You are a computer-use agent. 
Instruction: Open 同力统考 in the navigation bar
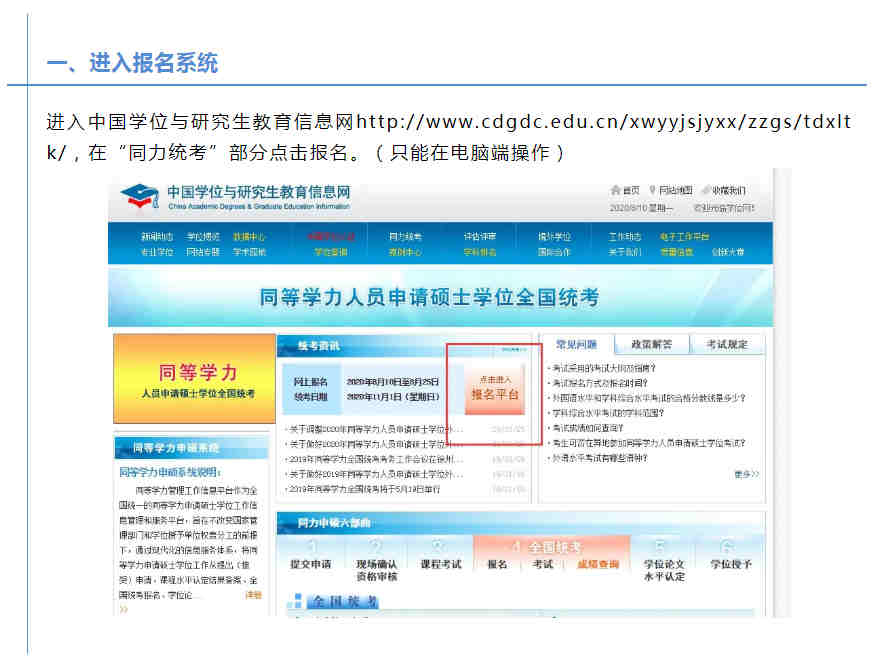pyautogui.click(x=405, y=236)
